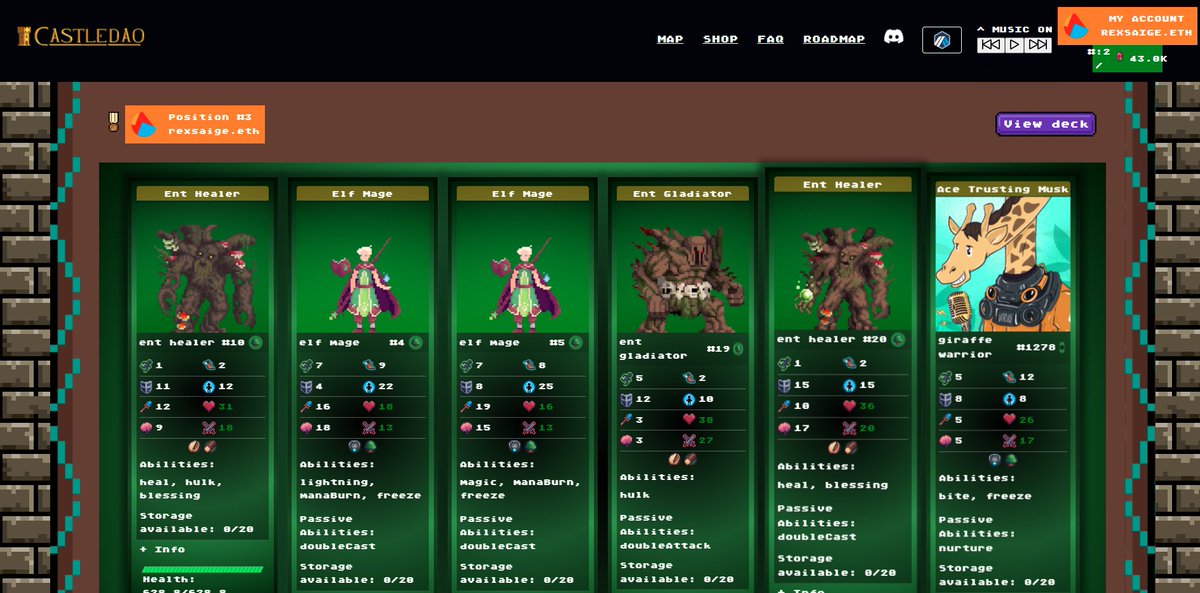Click the round badge next to ent healer #20
Screen dimensions: 1200x593
(898, 339)
